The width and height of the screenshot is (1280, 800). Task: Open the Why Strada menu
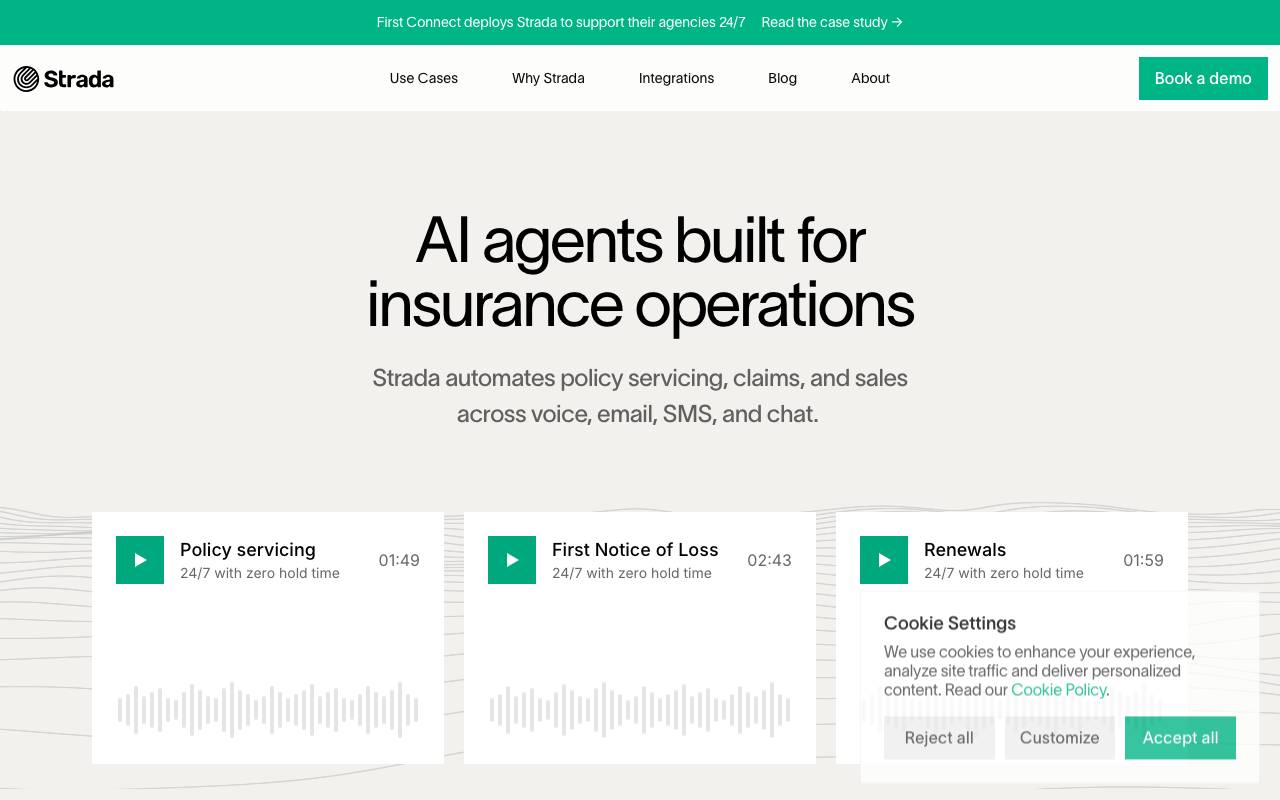pyautogui.click(x=548, y=78)
